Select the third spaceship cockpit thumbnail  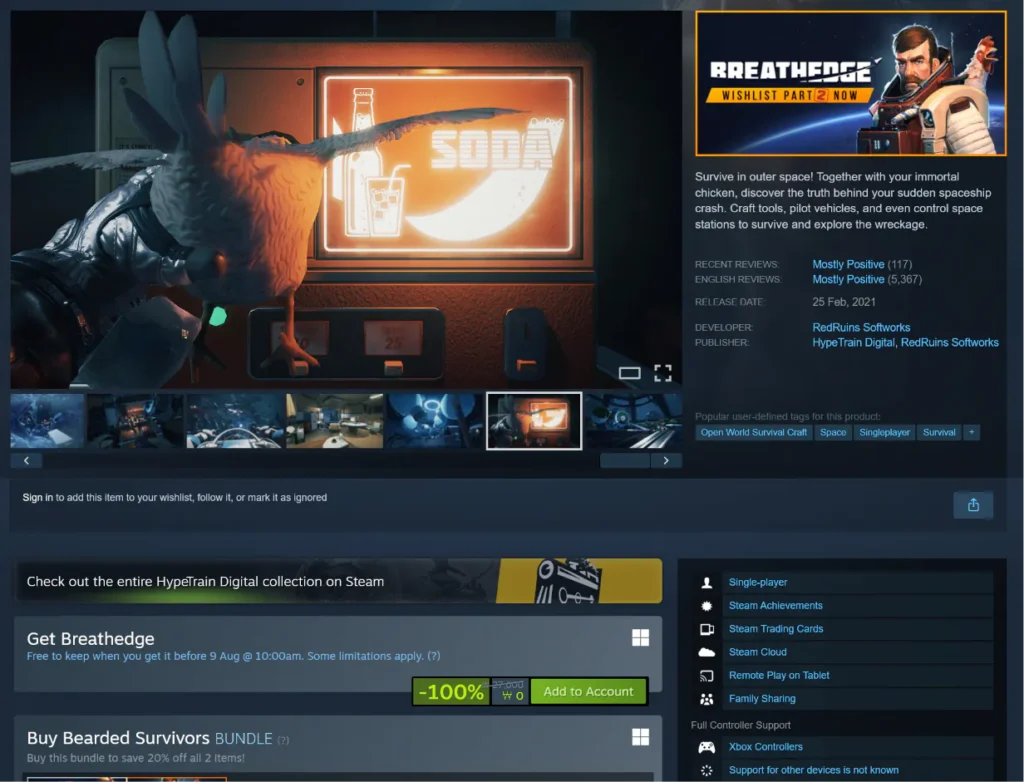[234, 421]
